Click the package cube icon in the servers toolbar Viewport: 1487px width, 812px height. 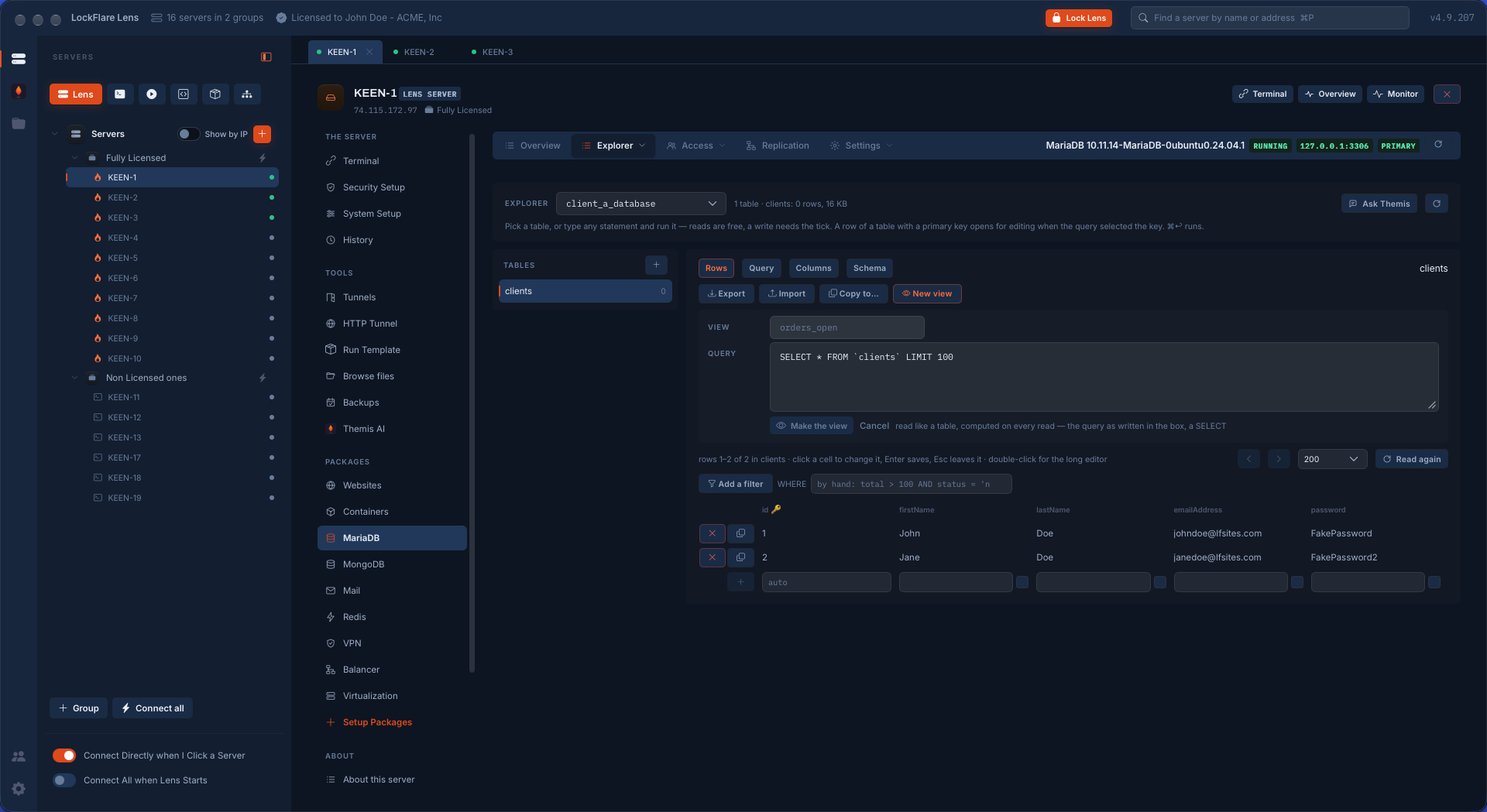[x=215, y=94]
